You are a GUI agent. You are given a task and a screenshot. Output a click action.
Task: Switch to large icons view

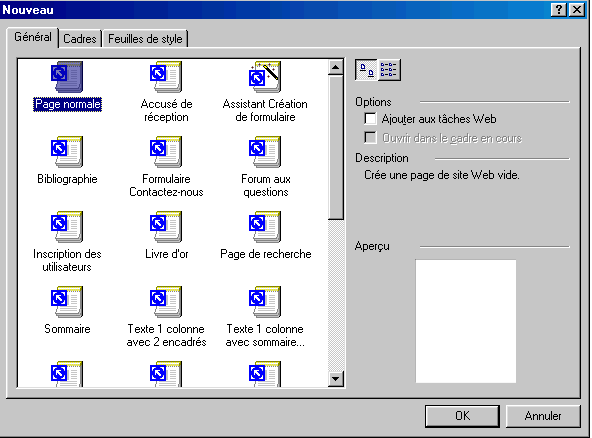[366, 70]
